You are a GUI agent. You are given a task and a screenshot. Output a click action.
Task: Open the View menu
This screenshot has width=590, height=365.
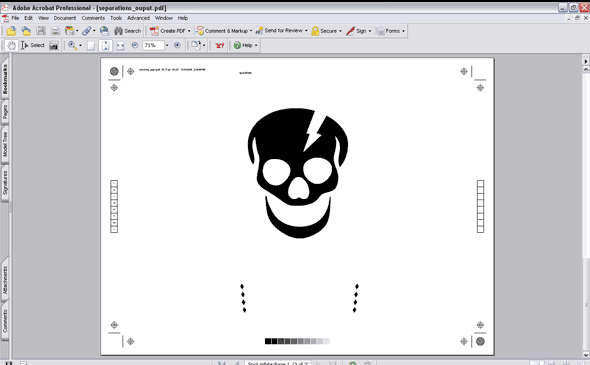pyautogui.click(x=43, y=18)
